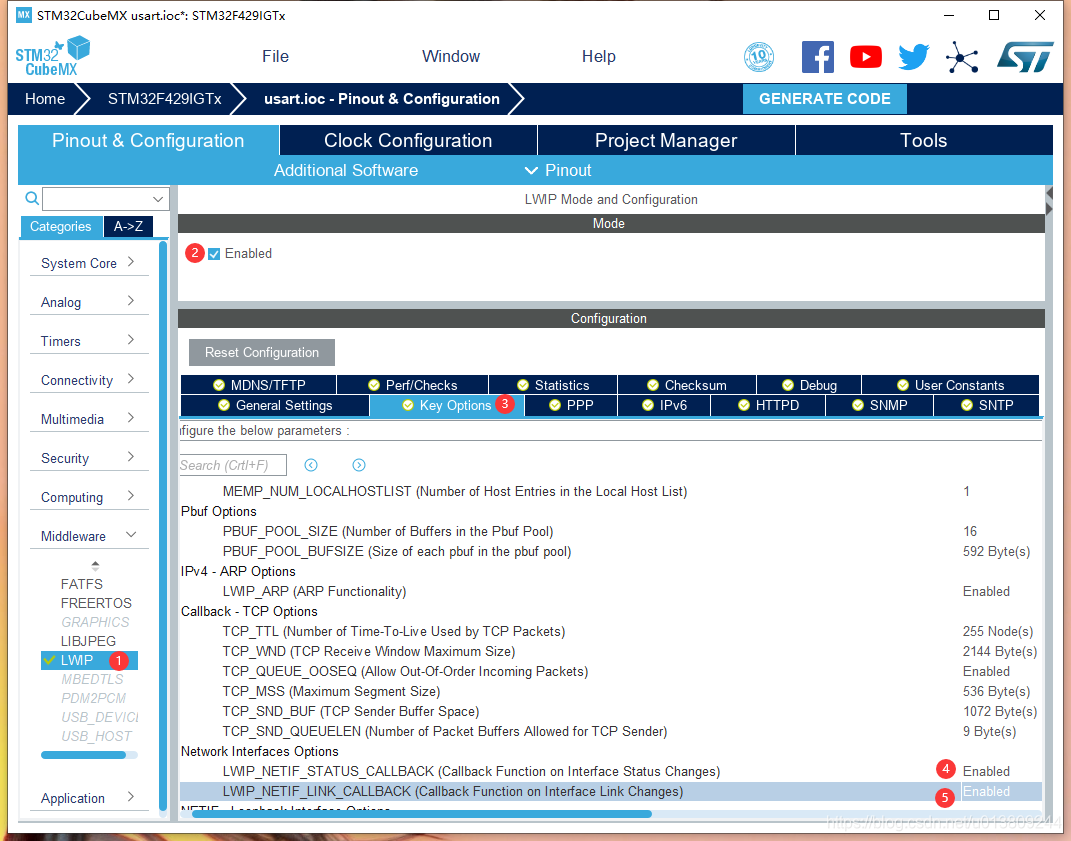Screen dimensions: 1071x841
Task: Select FREERTOS in the Middleware list
Action: point(96,603)
